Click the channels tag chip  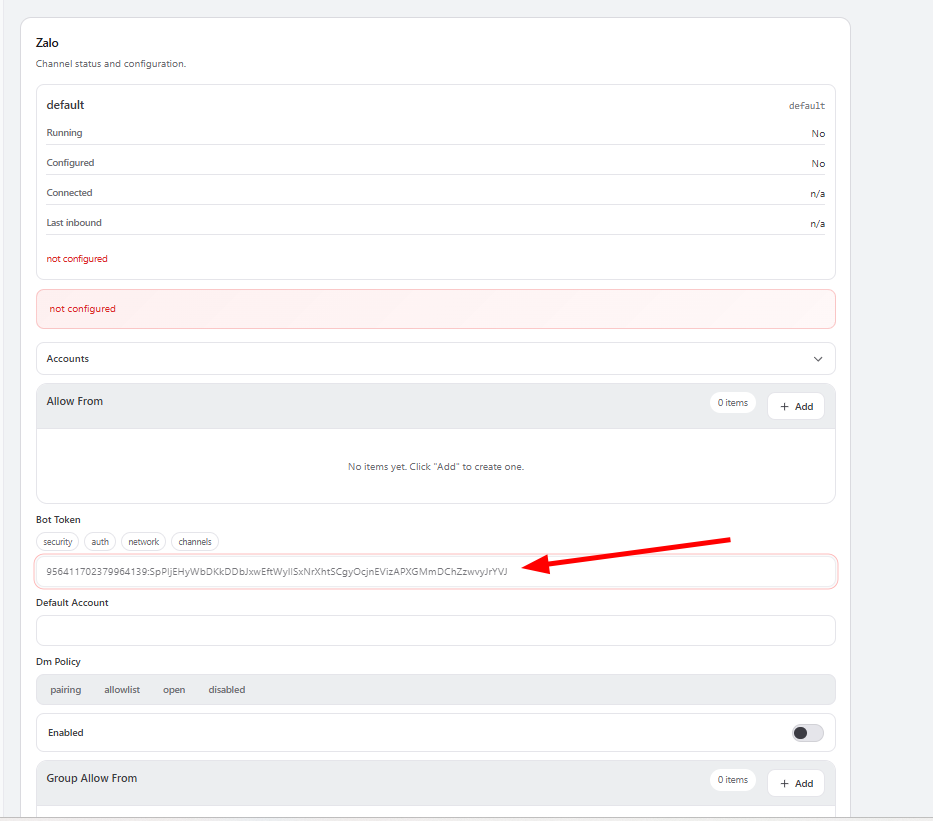tap(195, 542)
